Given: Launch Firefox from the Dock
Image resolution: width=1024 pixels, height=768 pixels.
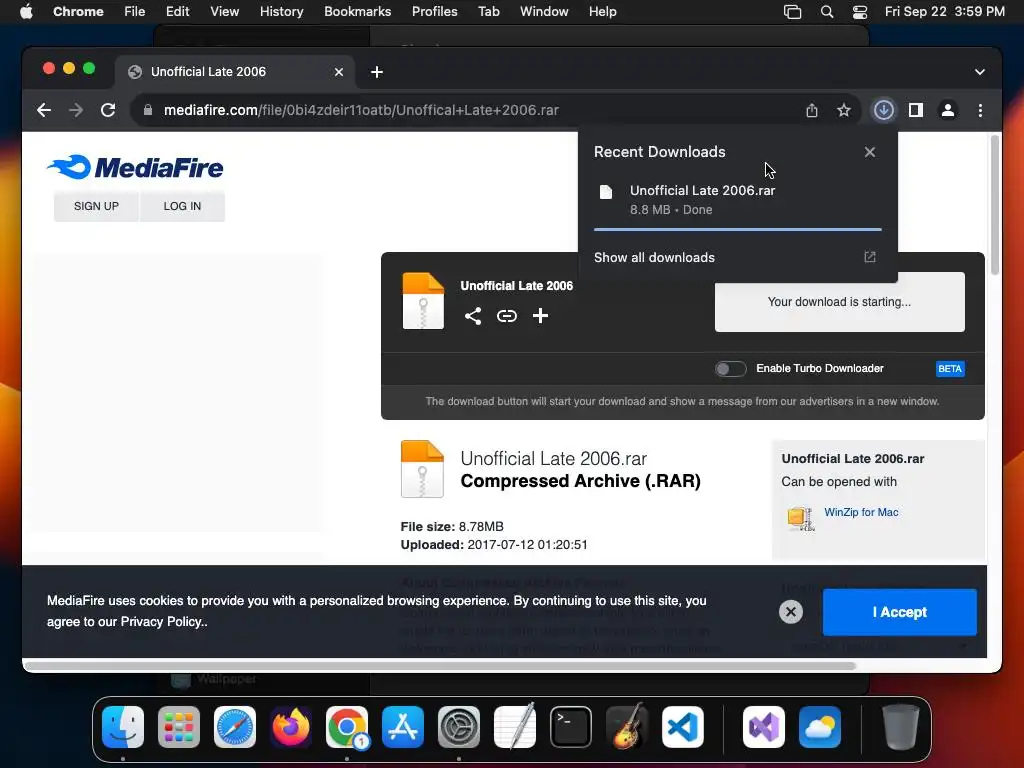Looking at the screenshot, I should [291, 727].
